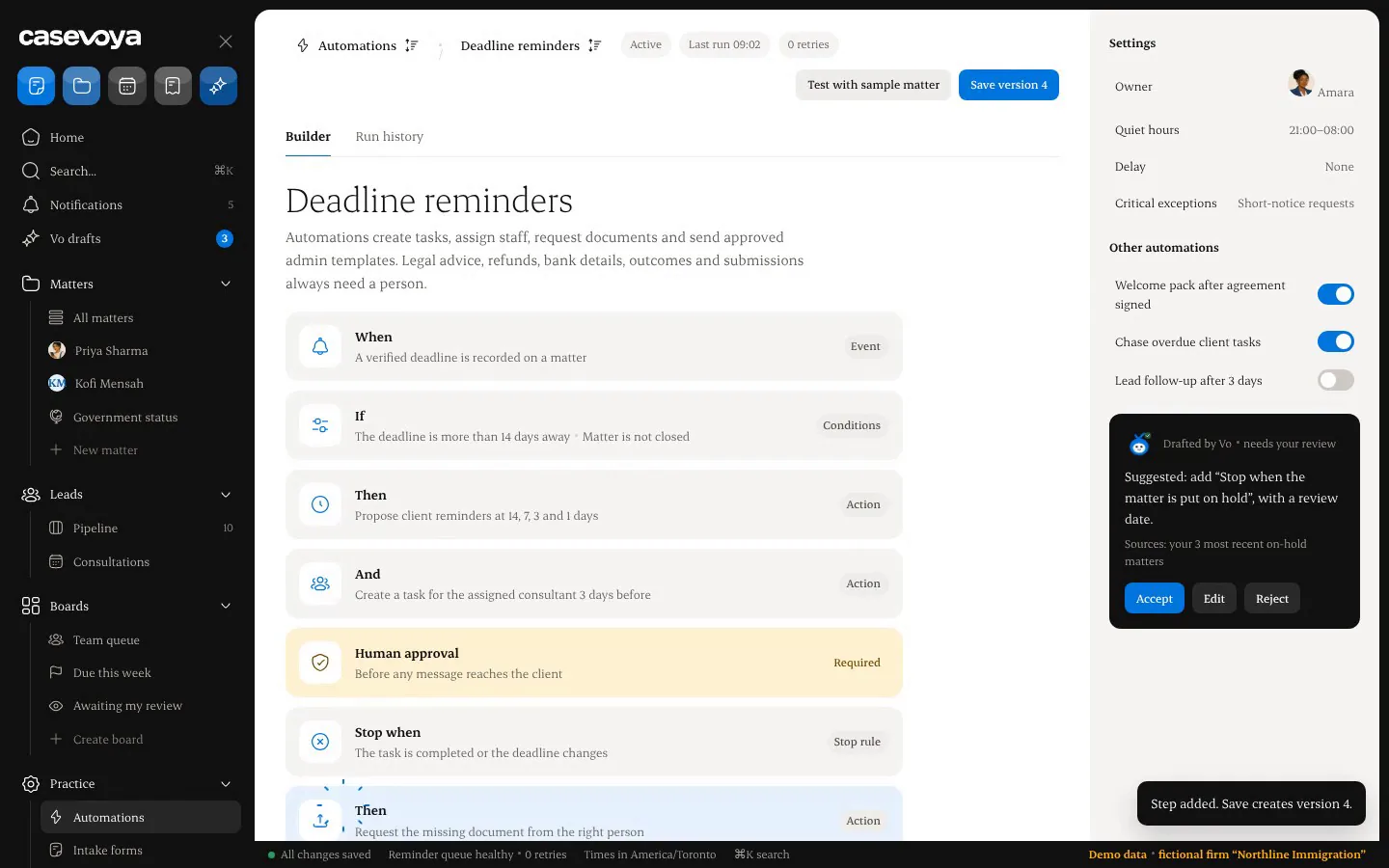Open the sparkle assistant app icon
Viewport: 1389px width, 868px height.
pos(218,86)
